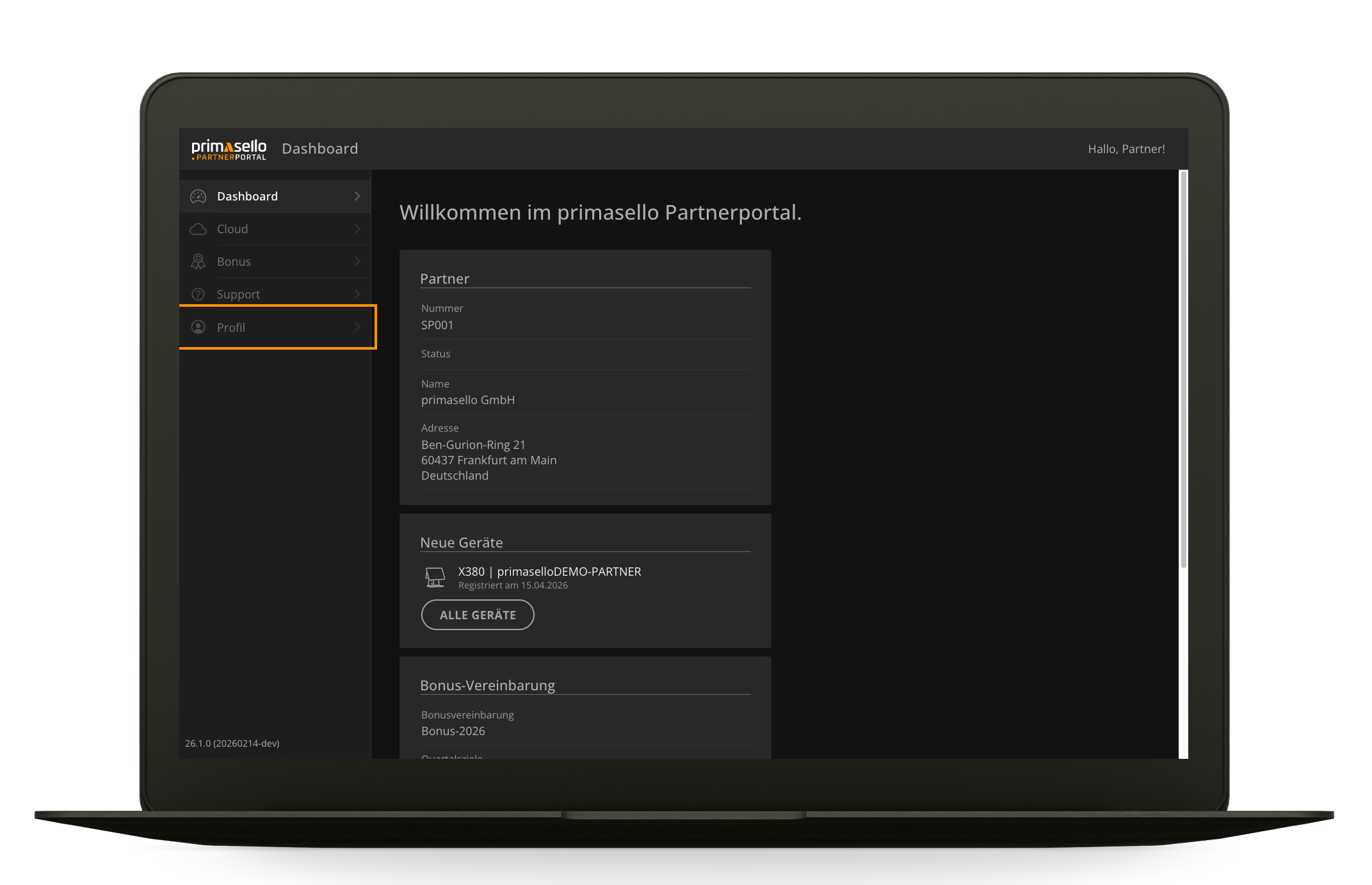
Task: Select the Bonus award-ribbon icon
Action: [x=198, y=261]
